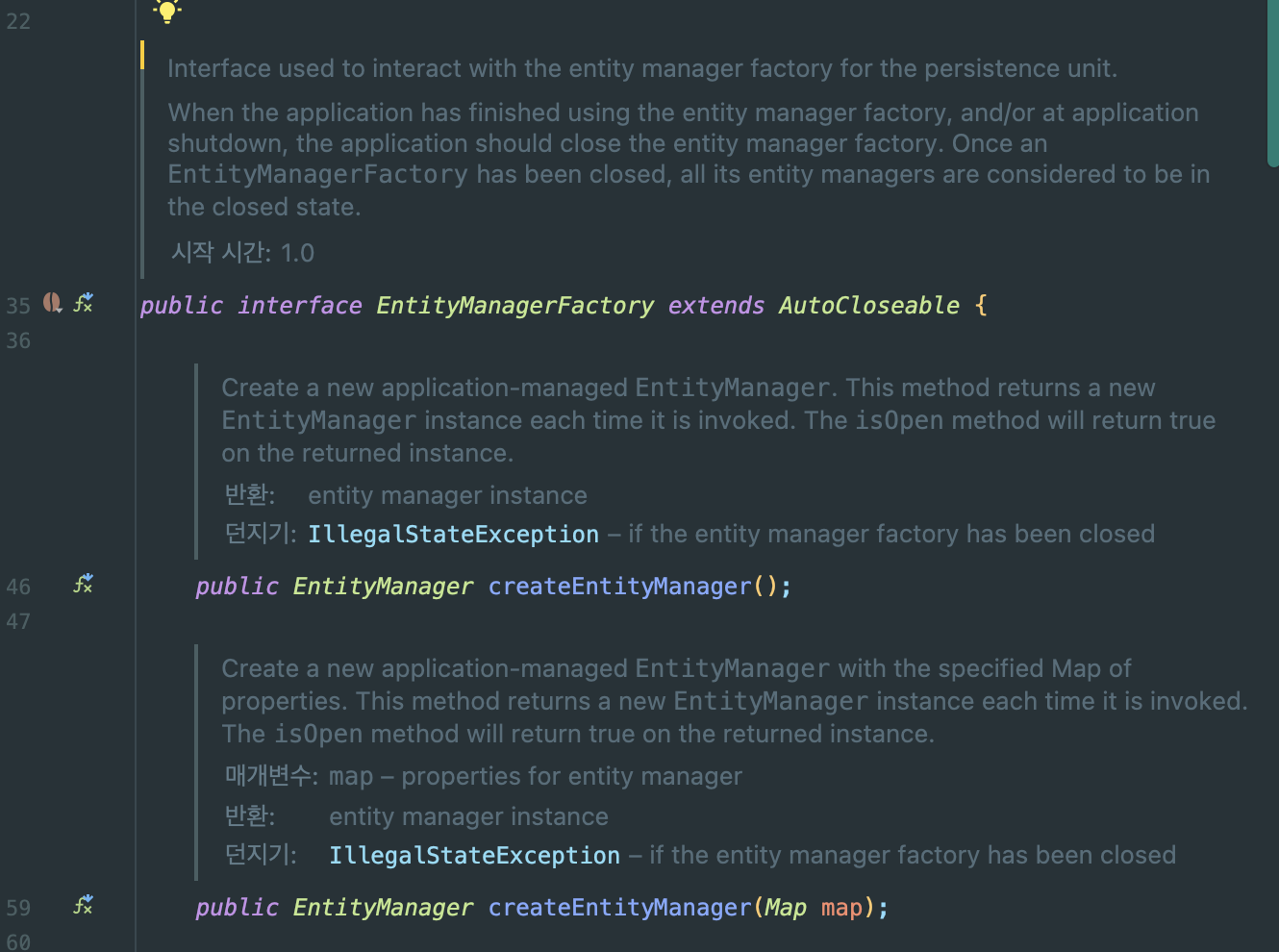Viewport: 1279px width, 952px height.
Task: Click the vertical scrollbar thumb
Action: [1272, 82]
